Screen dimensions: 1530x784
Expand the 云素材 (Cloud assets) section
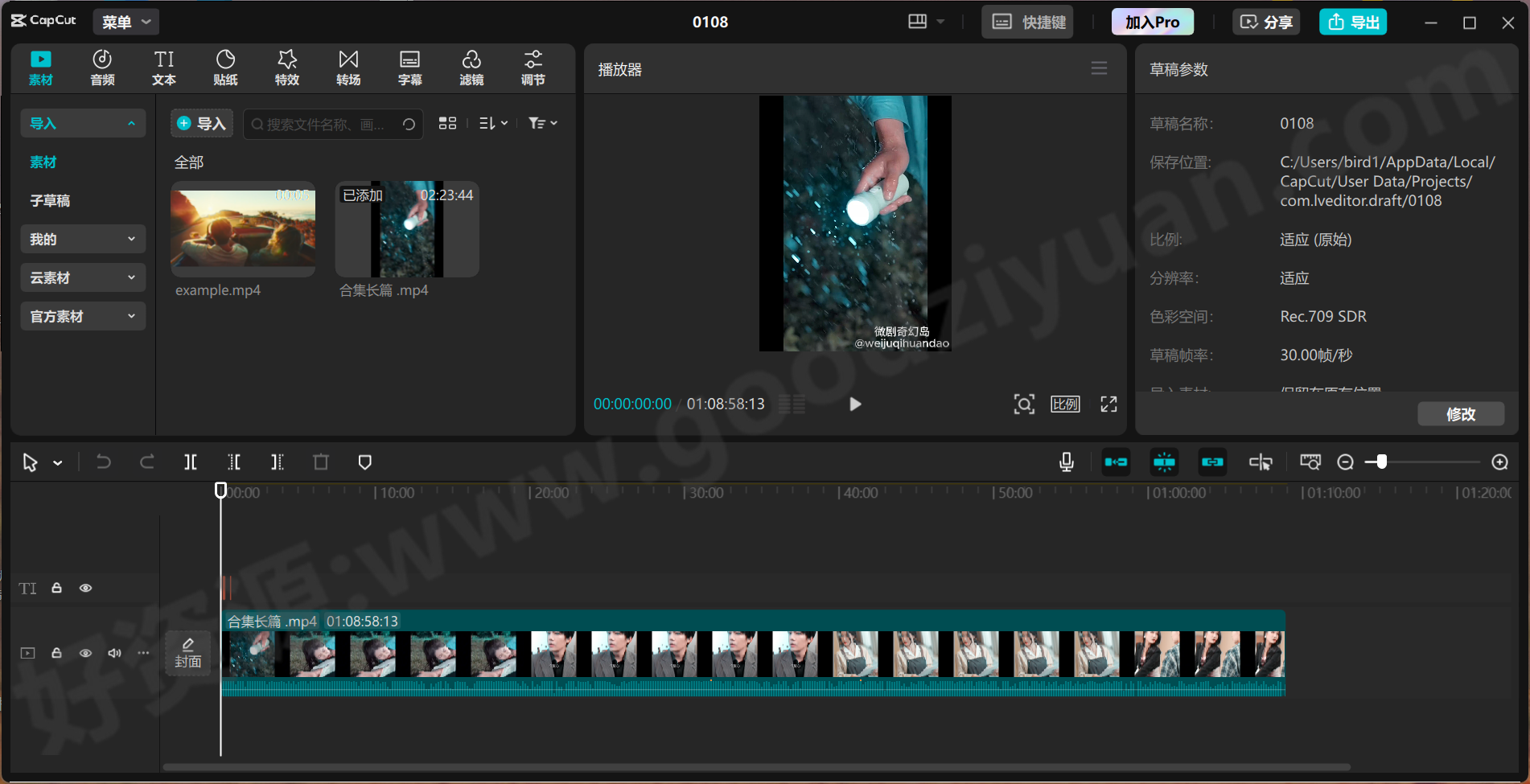click(x=83, y=277)
